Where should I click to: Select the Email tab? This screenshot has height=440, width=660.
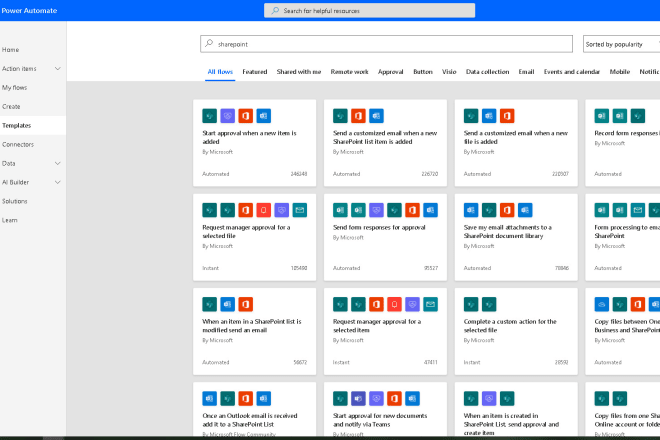click(526, 72)
